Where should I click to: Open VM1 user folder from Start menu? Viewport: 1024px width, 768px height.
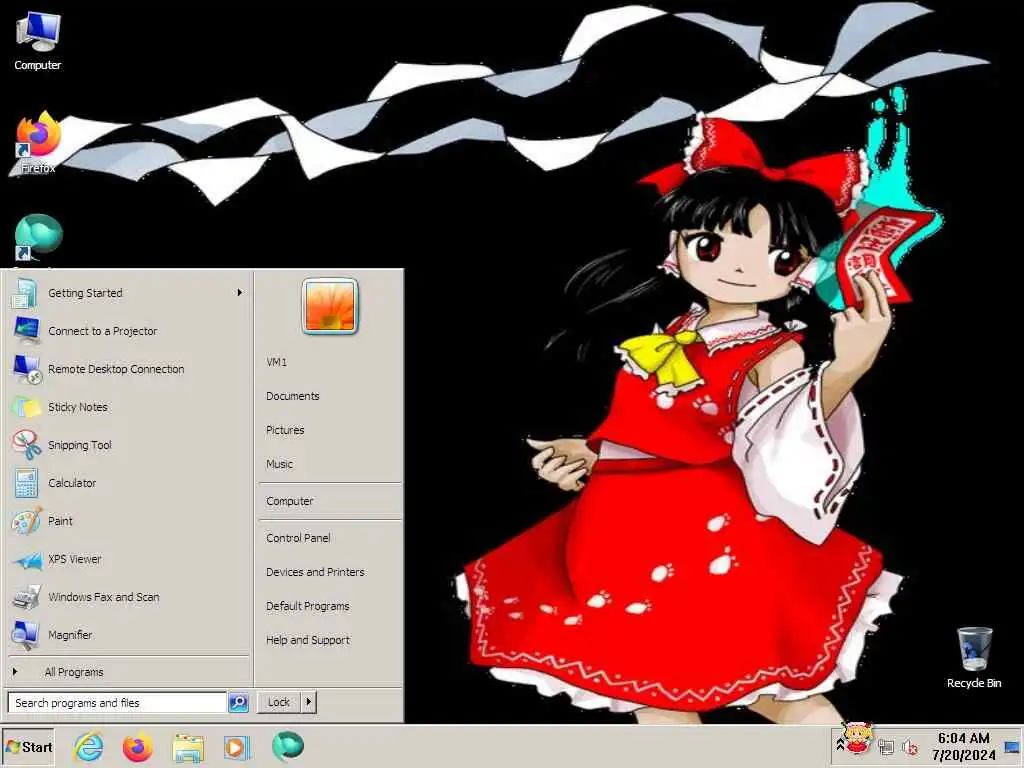coord(276,362)
